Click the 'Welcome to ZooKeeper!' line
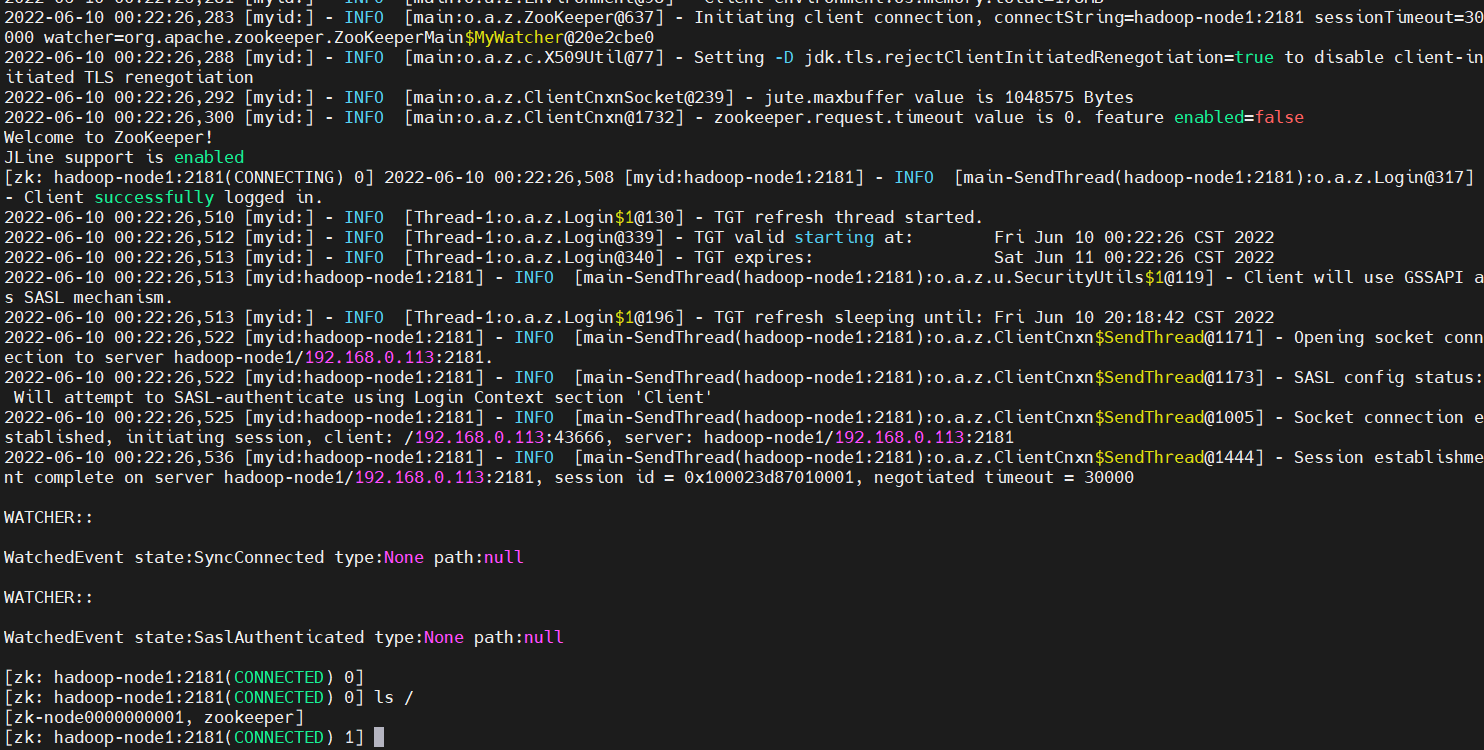This screenshot has height=750, width=1484. pos(109,137)
